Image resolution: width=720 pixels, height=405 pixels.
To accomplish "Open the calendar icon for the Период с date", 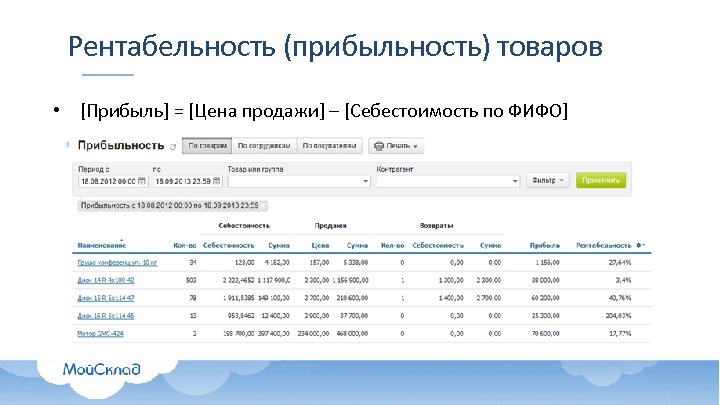I will 142,181.
